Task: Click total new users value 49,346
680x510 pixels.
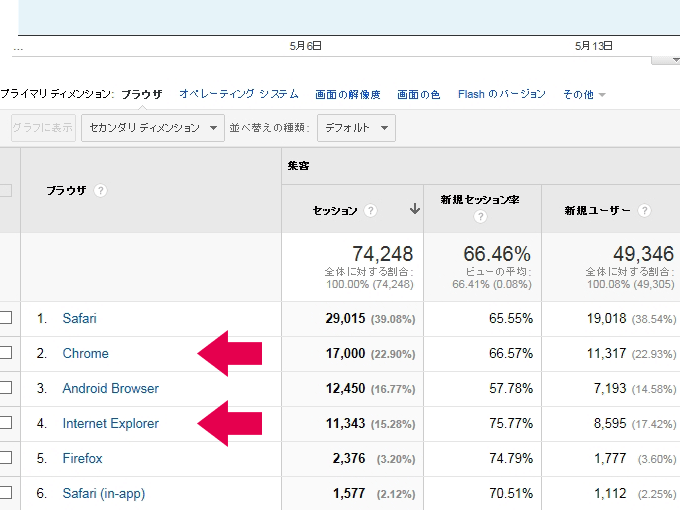Action: coord(644,254)
